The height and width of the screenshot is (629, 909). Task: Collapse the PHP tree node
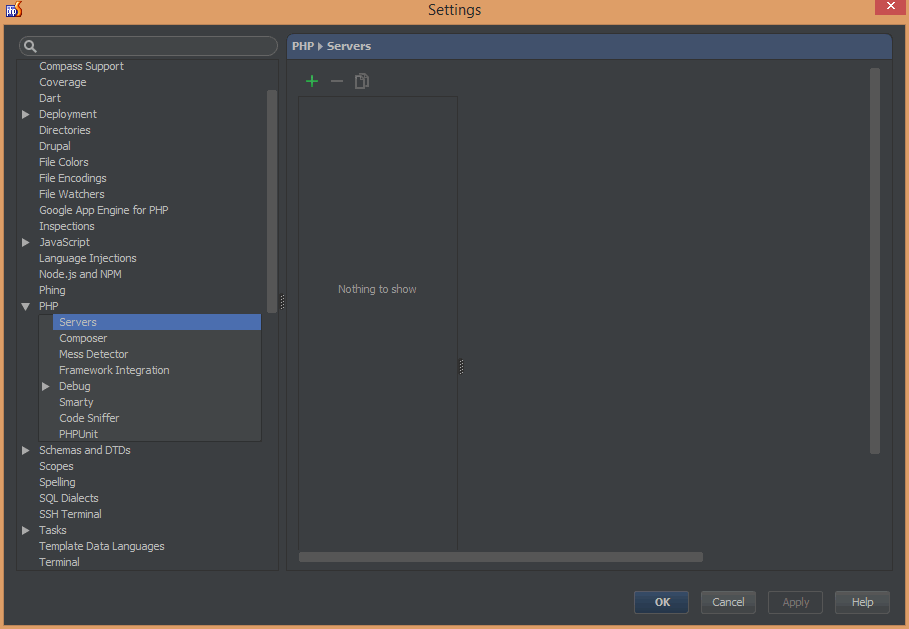pyautogui.click(x=26, y=306)
